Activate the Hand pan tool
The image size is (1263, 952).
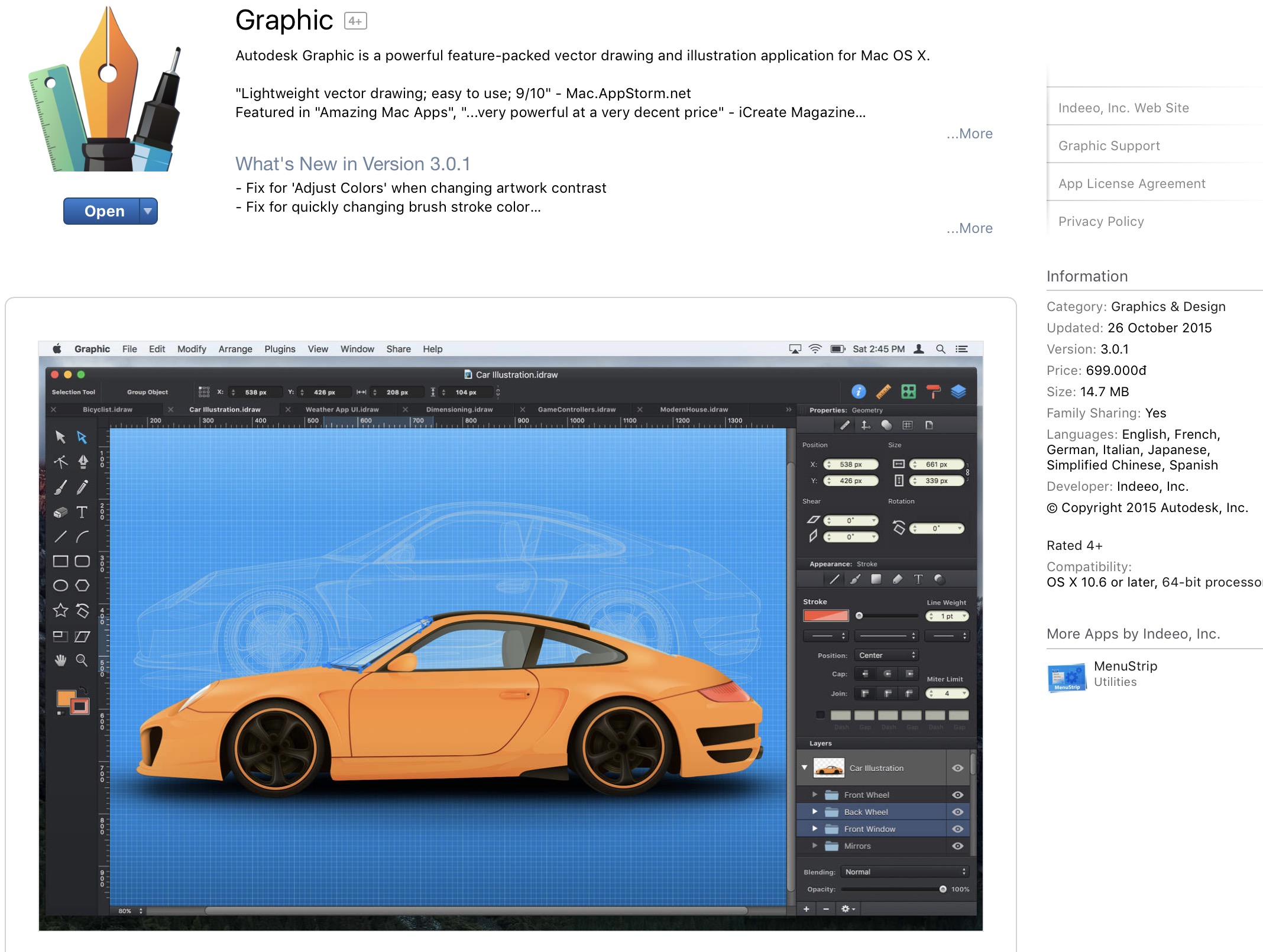60,660
